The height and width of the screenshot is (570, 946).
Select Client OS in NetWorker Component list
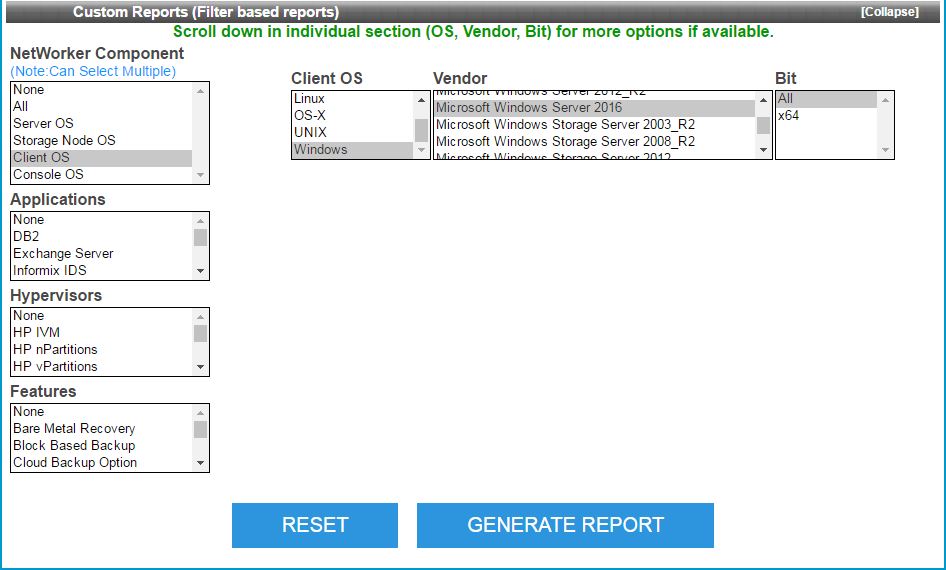click(x=102, y=157)
